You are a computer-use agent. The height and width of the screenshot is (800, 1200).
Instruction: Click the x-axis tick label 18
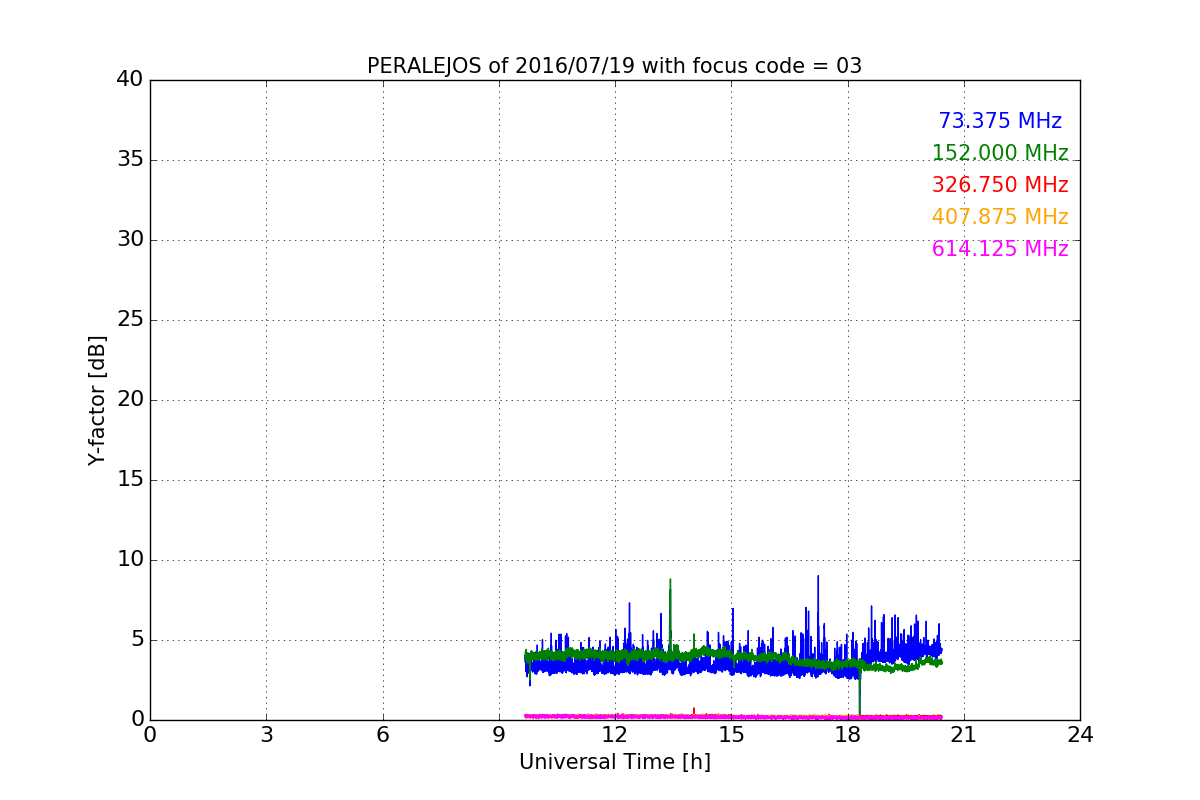tap(847, 735)
